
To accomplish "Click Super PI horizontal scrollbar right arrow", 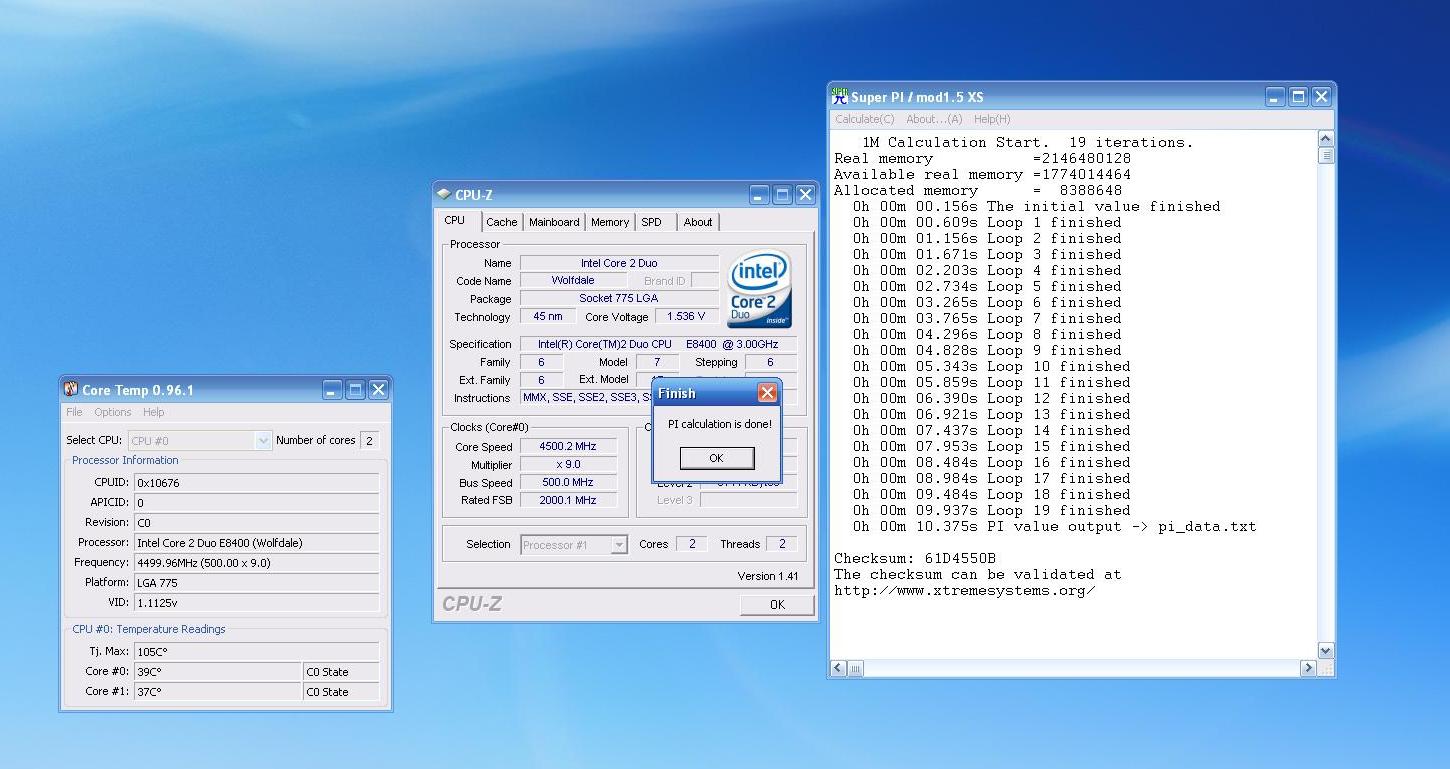I will pyautogui.click(x=1308, y=667).
